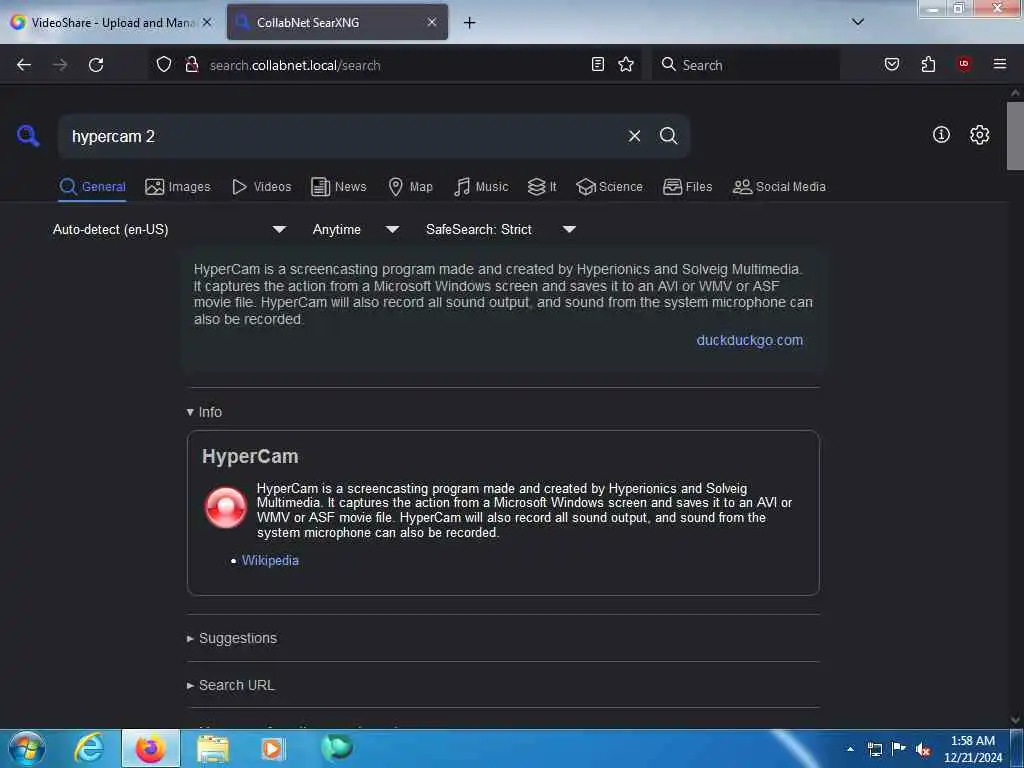Open the Files category
1024x768 pixels.
(x=687, y=187)
